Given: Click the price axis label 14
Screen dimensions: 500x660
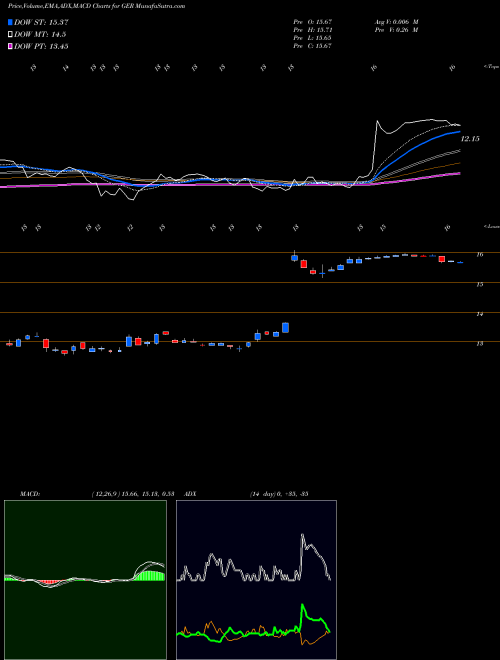Looking at the screenshot, I should (479, 314).
